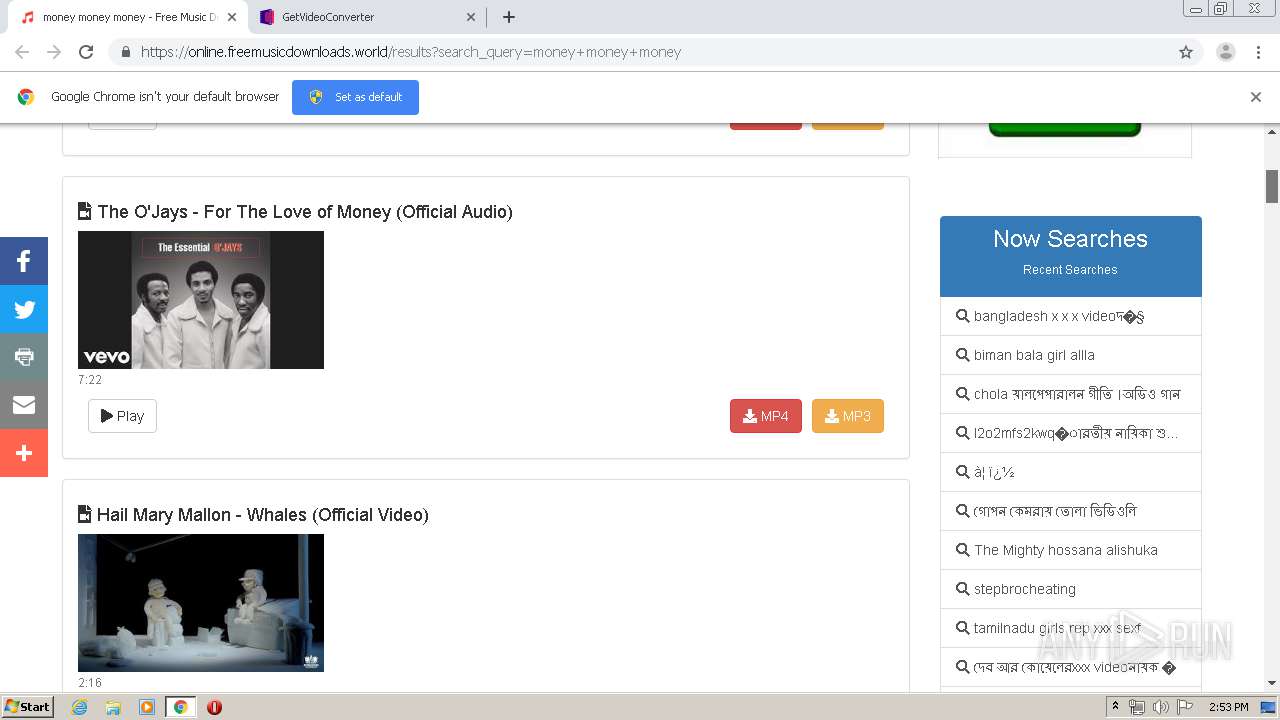
Task: Click the green button in sidebar ad
Action: (1065, 129)
